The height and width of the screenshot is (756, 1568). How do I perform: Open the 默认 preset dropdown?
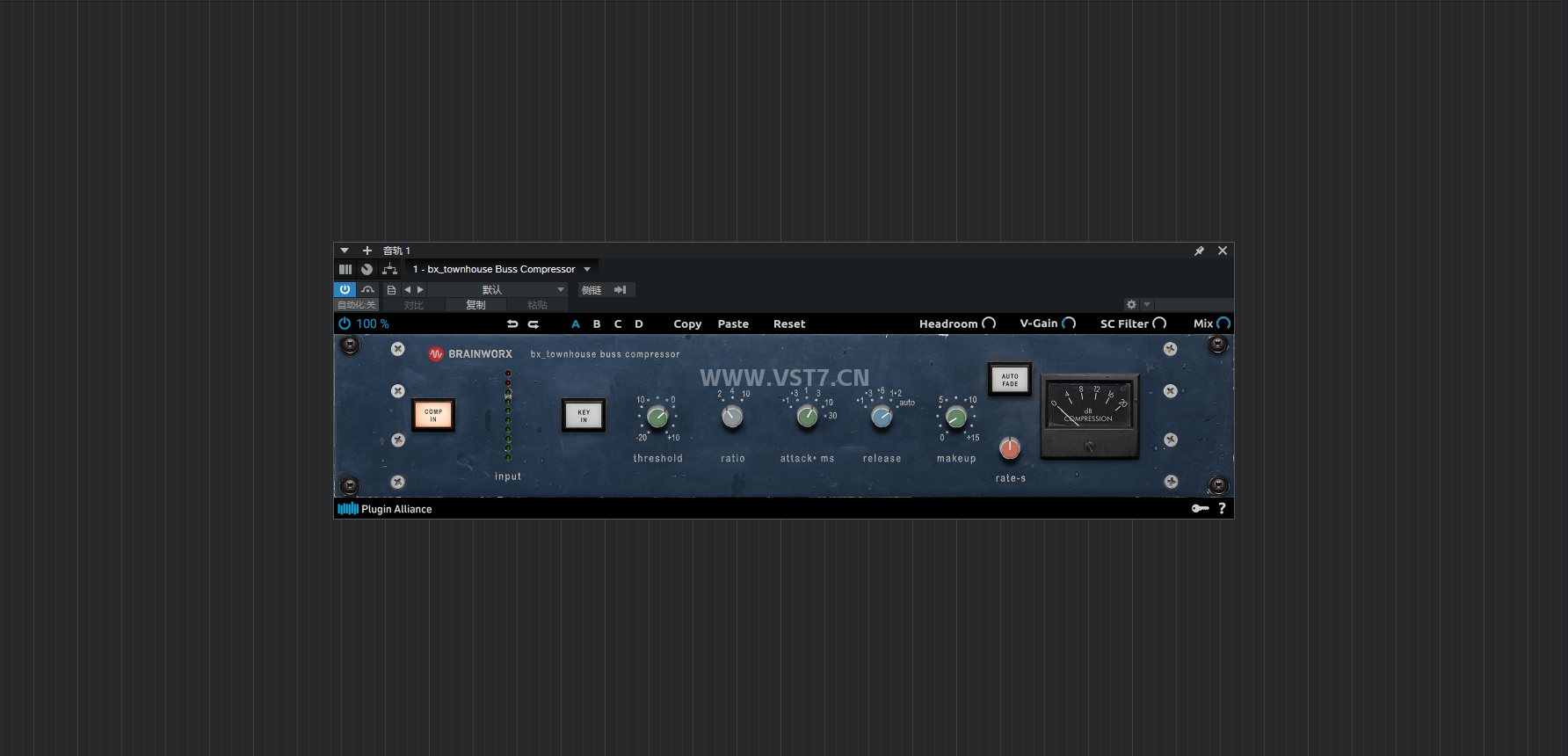498,289
